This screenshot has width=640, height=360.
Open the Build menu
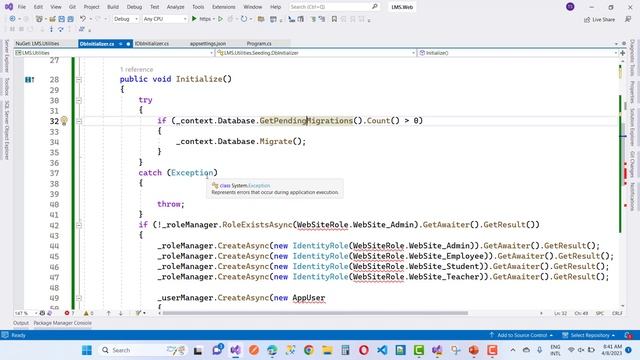tap(113, 7)
